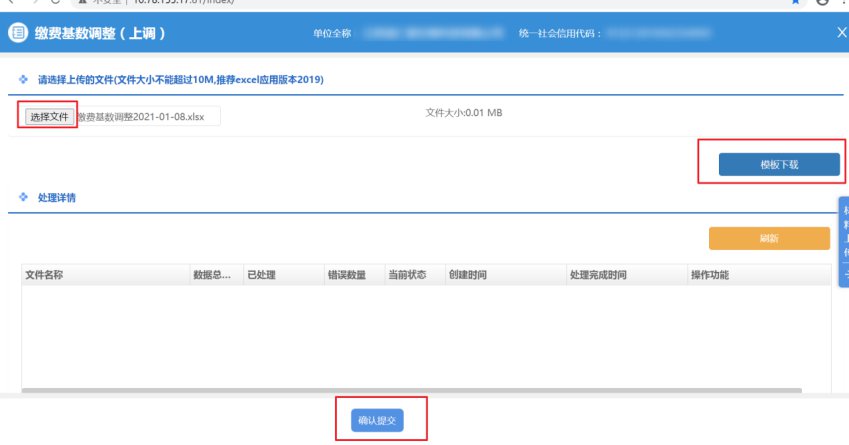Click the 当前状态 column header
The height and width of the screenshot is (445, 849).
click(415, 275)
